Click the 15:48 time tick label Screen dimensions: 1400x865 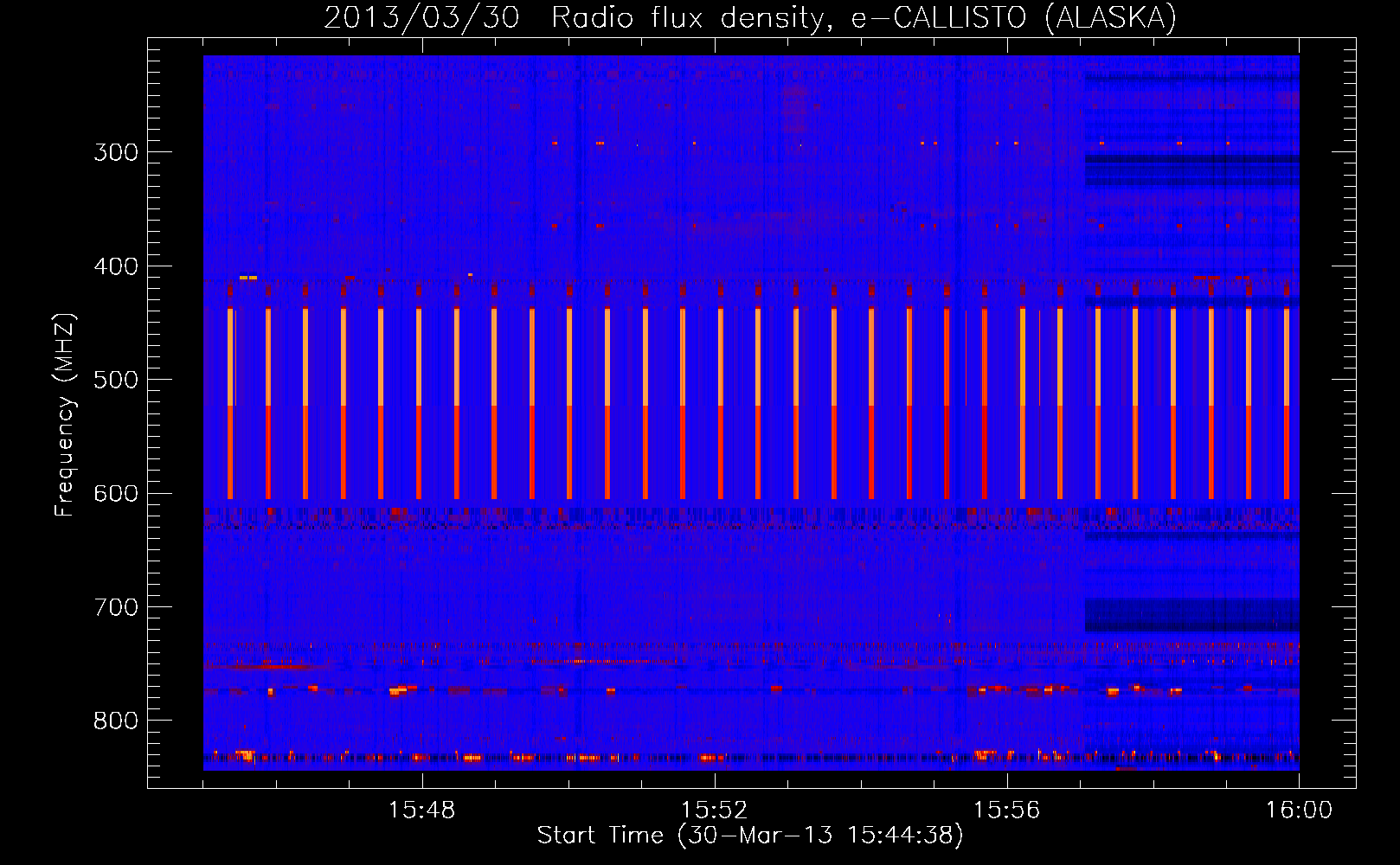(x=421, y=811)
